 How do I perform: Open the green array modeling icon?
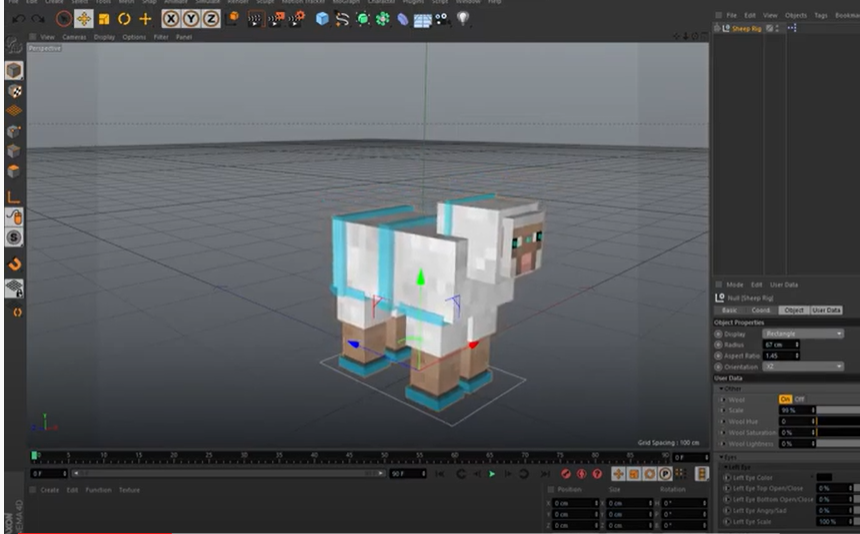pyautogui.click(x=383, y=19)
